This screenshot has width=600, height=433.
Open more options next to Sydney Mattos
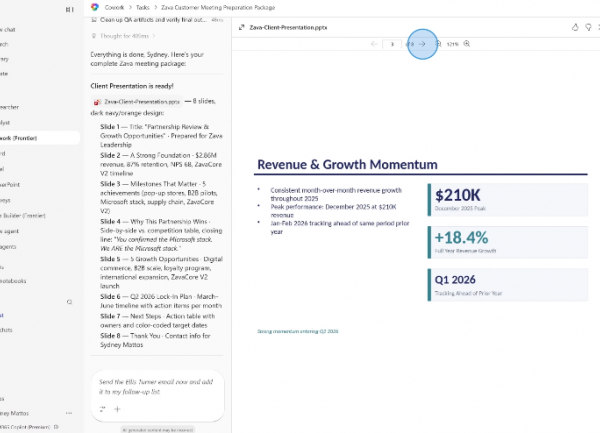click(x=69, y=412)
